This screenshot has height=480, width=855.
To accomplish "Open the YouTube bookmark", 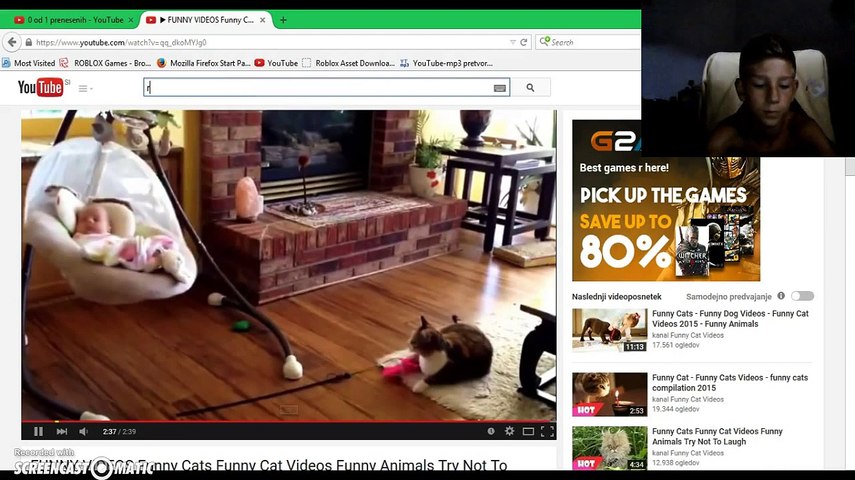I will 276,63.
